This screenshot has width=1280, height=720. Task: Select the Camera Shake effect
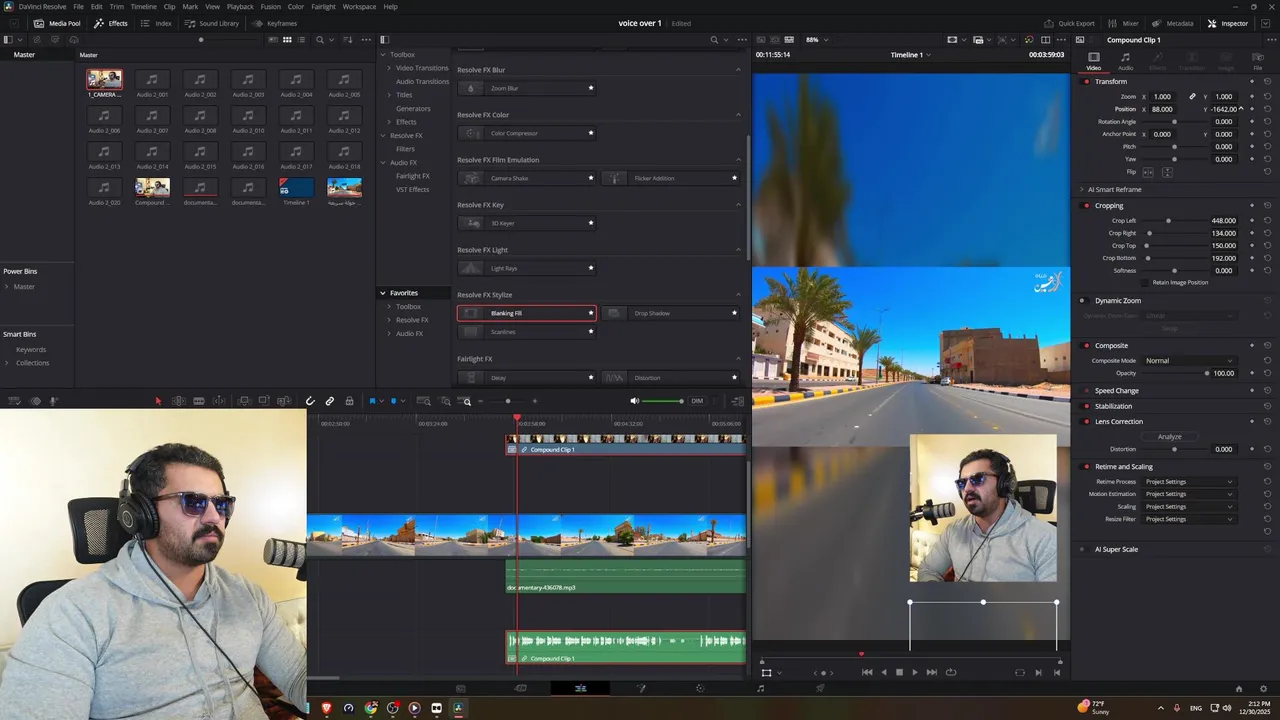click(x=527, y=178)
